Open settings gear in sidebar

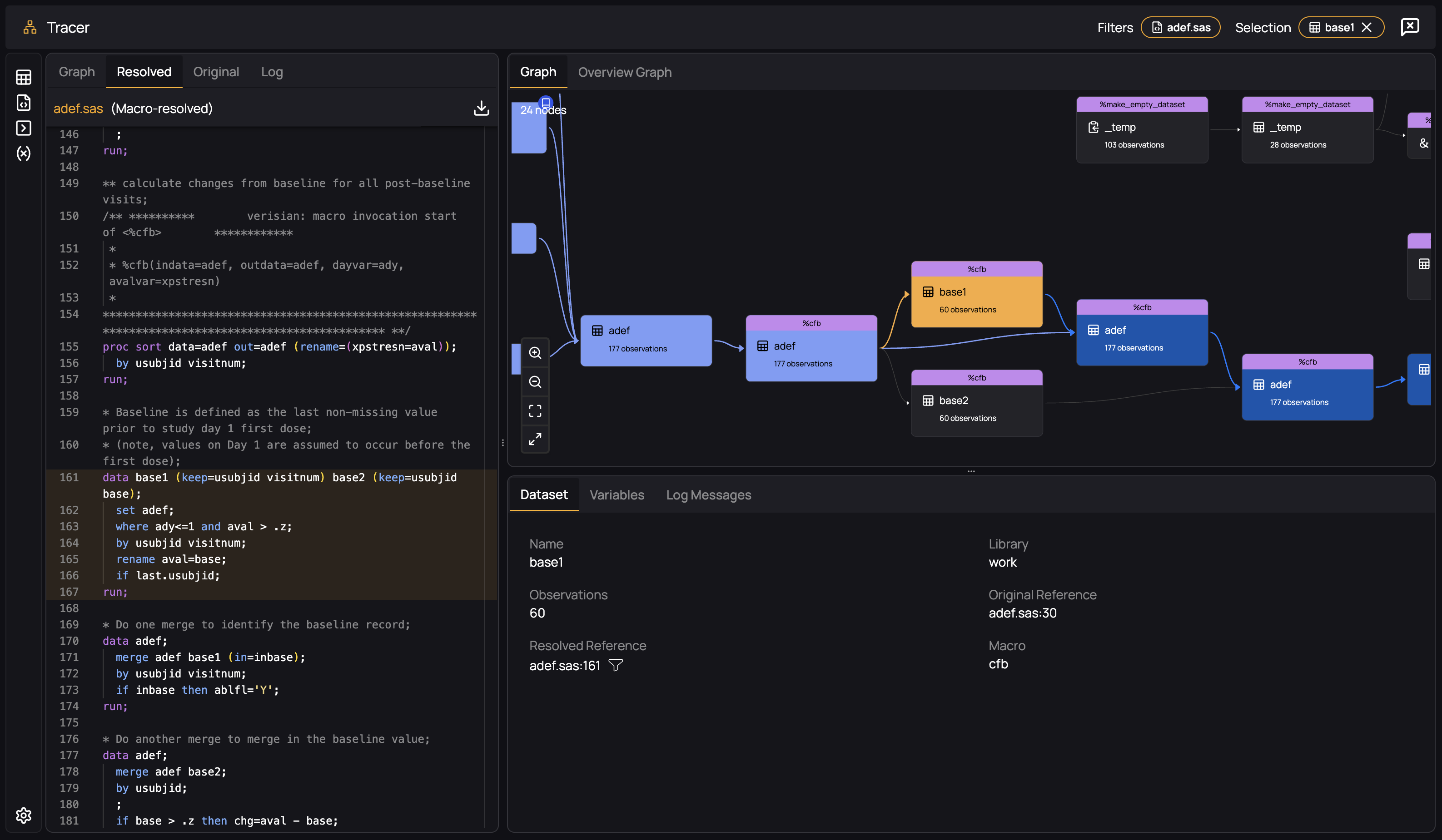pyautogui.click(x=24, y=815)
